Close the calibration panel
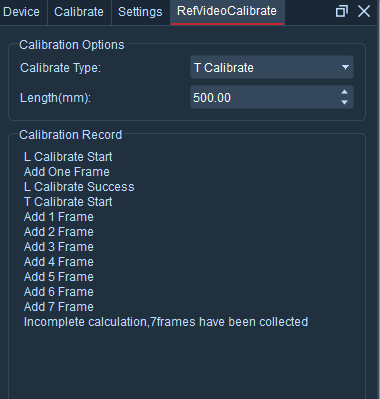 click(x=364, y=11)
